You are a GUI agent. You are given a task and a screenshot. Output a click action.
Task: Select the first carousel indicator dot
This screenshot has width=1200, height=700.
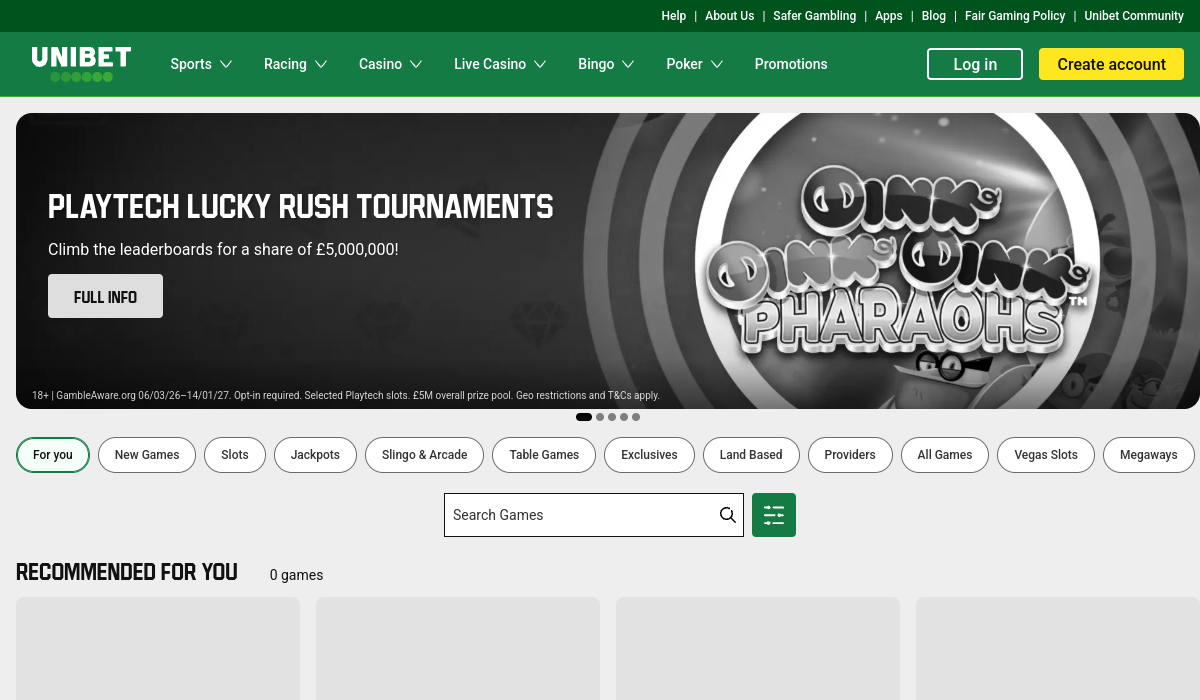tap(584, 417)
